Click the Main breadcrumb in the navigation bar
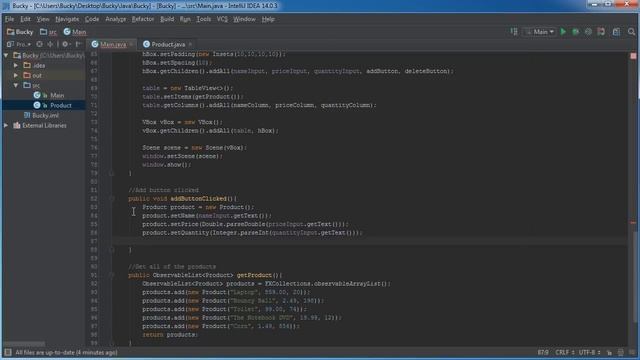This screenshot has height=360, width=640. [x=75, y=31]
